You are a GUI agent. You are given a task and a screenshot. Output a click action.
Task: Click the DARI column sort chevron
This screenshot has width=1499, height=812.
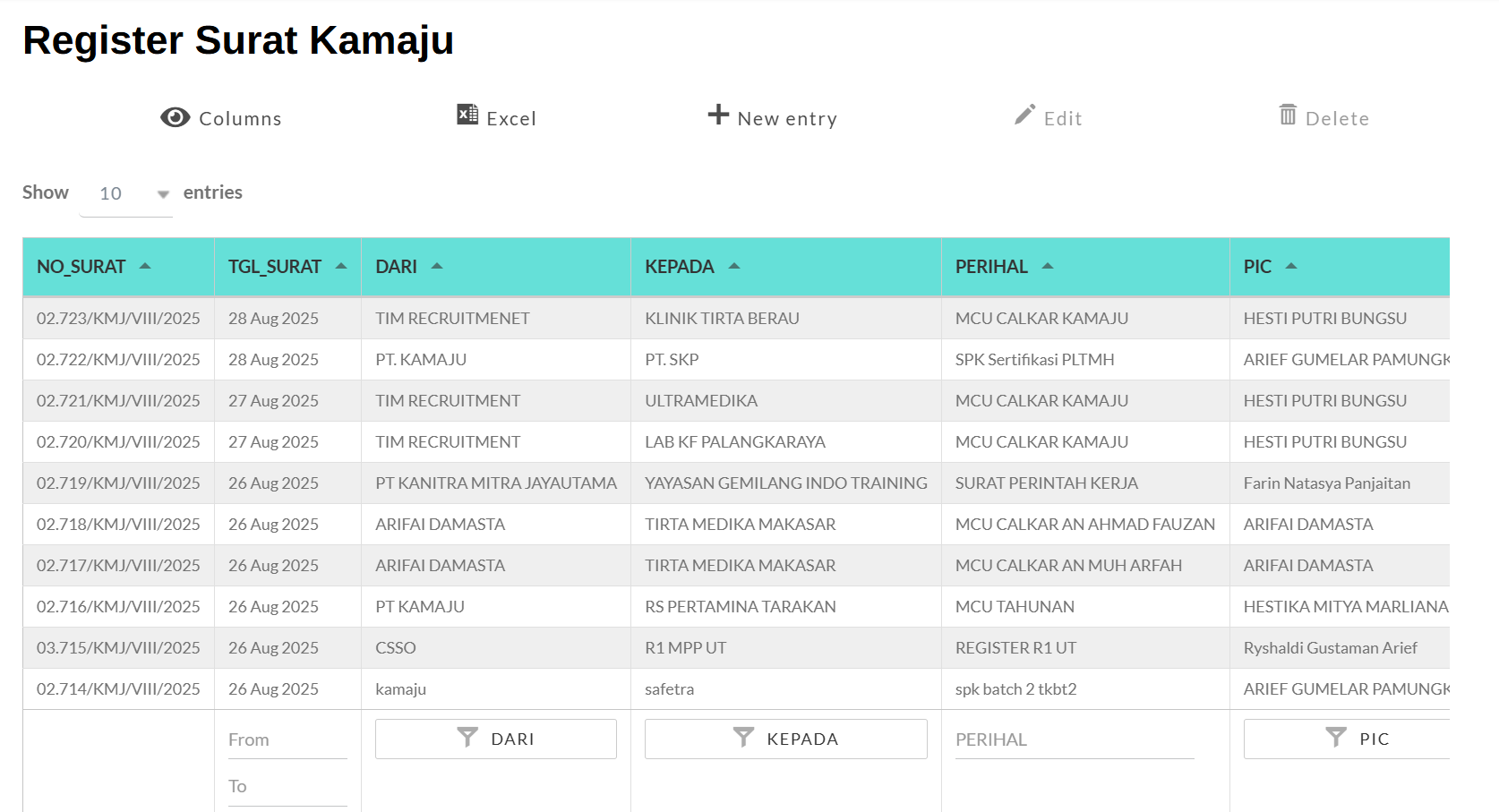click(x=438, y=264)
